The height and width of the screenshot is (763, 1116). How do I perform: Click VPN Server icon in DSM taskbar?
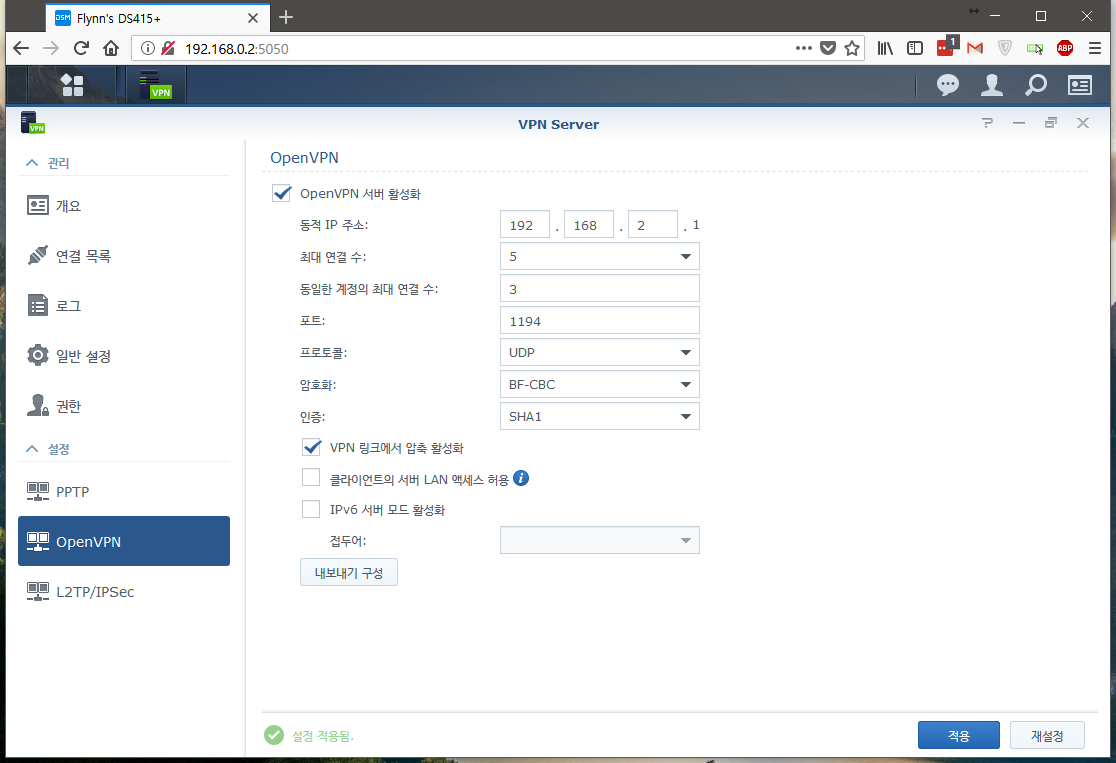click(156, 85)
